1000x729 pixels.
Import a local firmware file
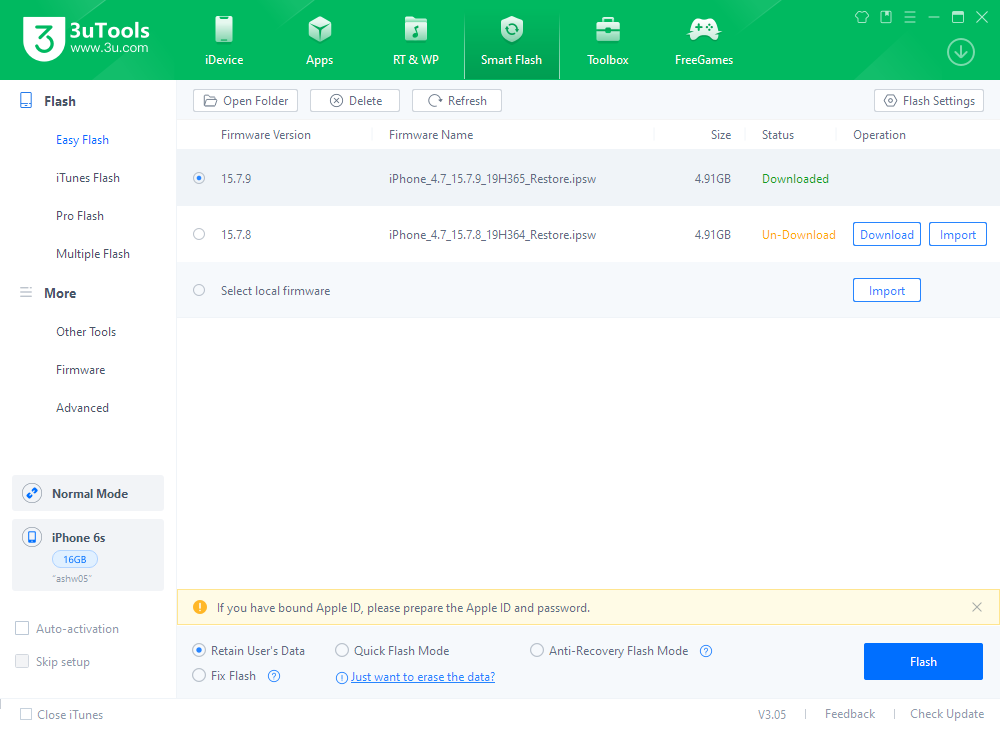click(x=886, y=291)
